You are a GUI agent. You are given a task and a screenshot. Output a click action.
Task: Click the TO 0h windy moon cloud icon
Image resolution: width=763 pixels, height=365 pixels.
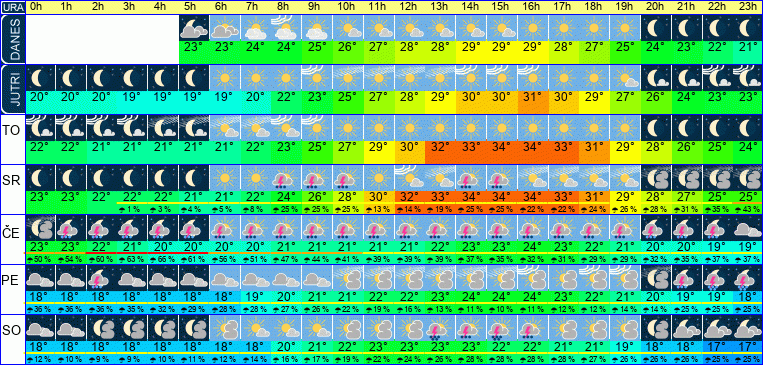[40, 128]
